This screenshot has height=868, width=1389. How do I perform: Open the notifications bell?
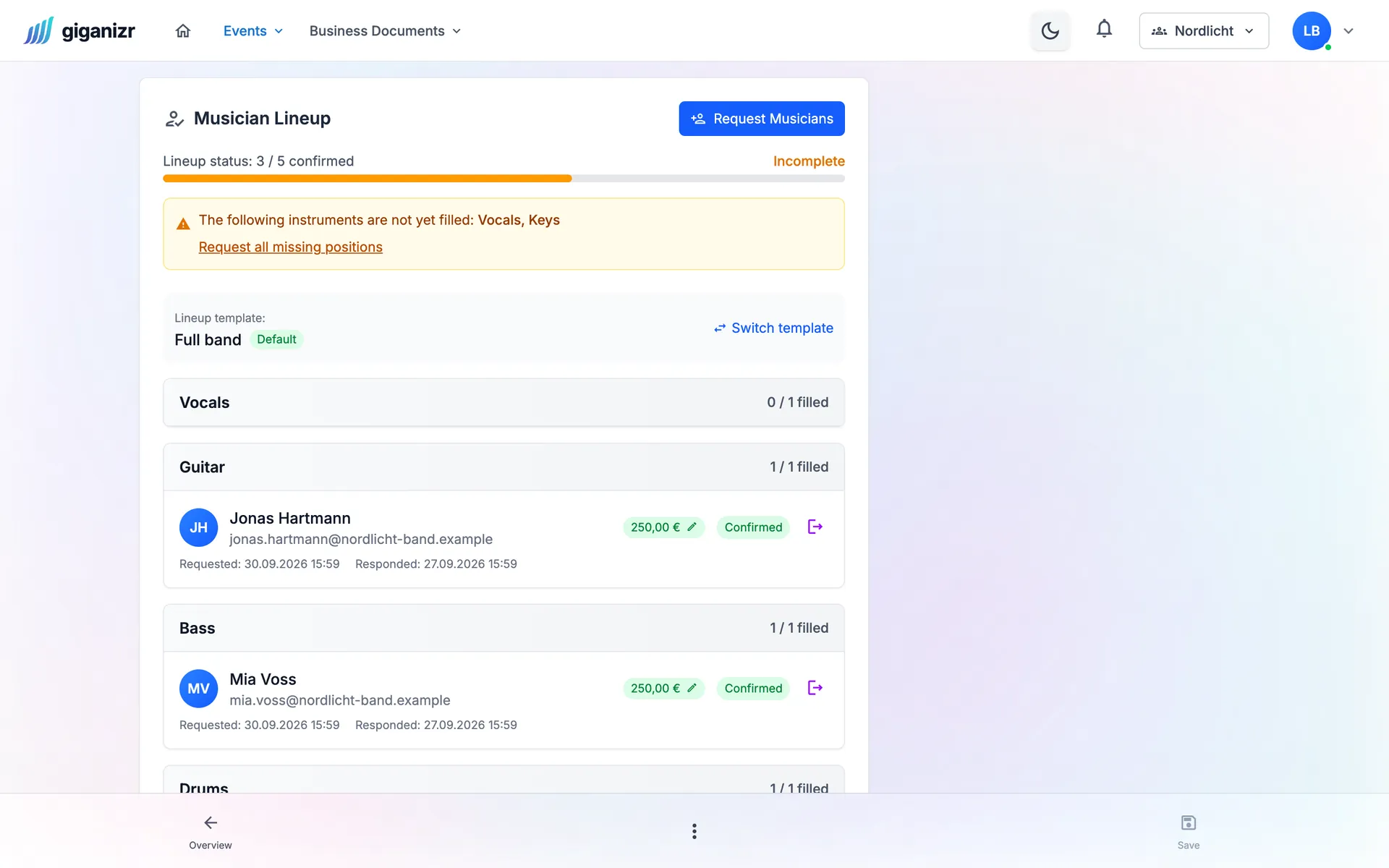pyautogui.click(x=1104, y=29)
